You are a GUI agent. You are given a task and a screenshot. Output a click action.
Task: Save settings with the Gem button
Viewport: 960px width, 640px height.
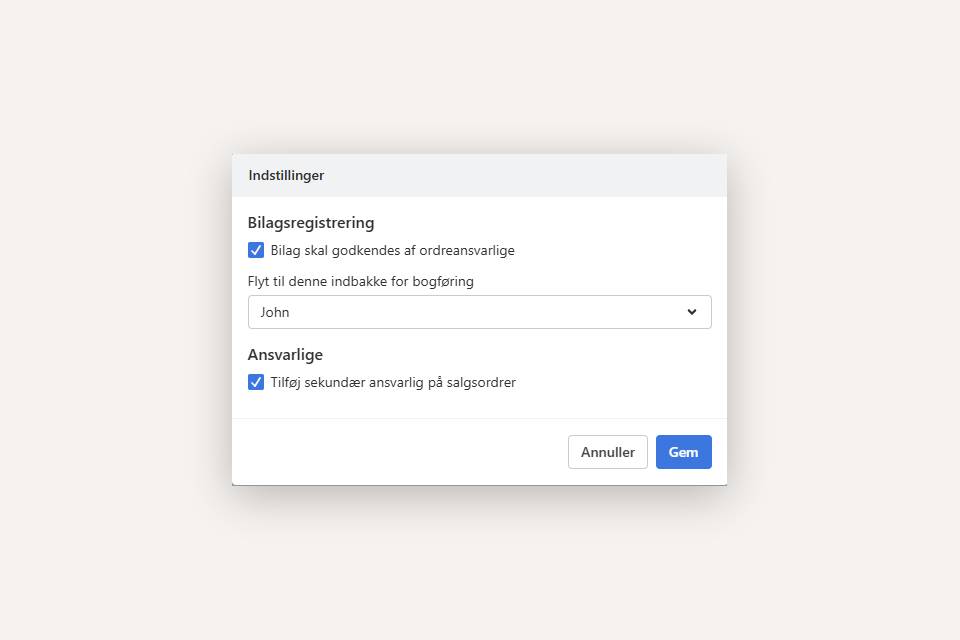pos(683,452)
